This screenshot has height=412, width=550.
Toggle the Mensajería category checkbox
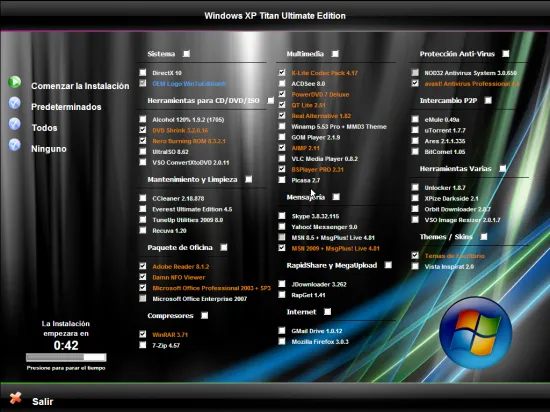[336, 197]
